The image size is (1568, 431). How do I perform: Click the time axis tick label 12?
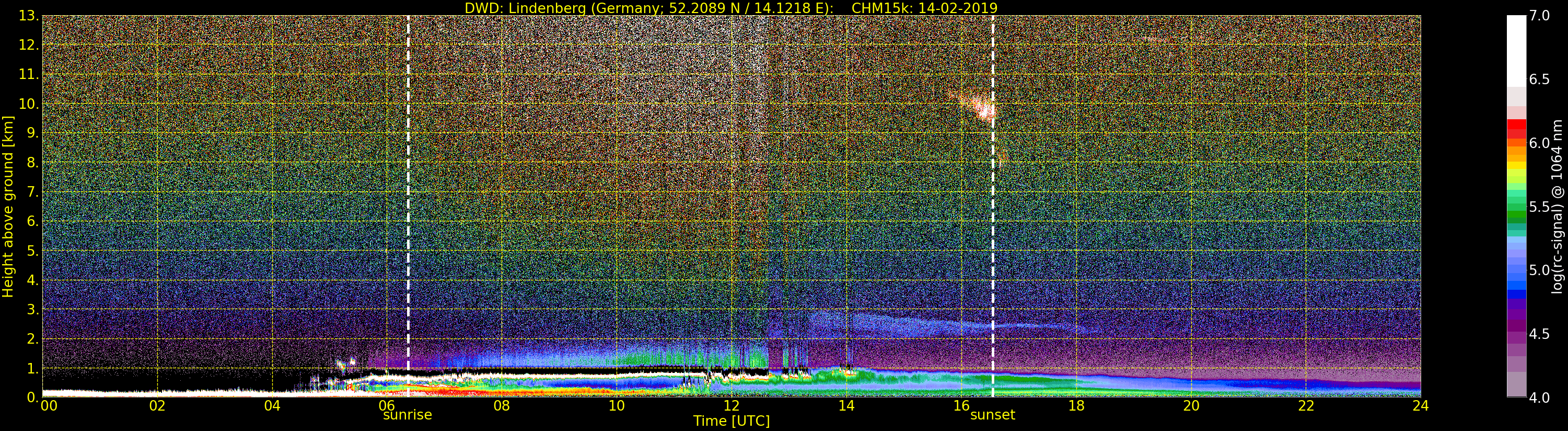pos(731,405)
